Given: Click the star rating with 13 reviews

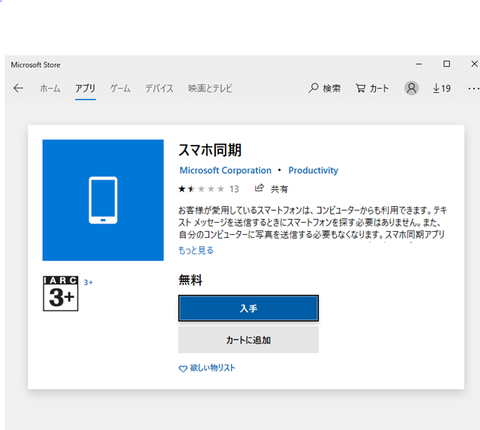Looking at the screenshot, I should (209, 189).
